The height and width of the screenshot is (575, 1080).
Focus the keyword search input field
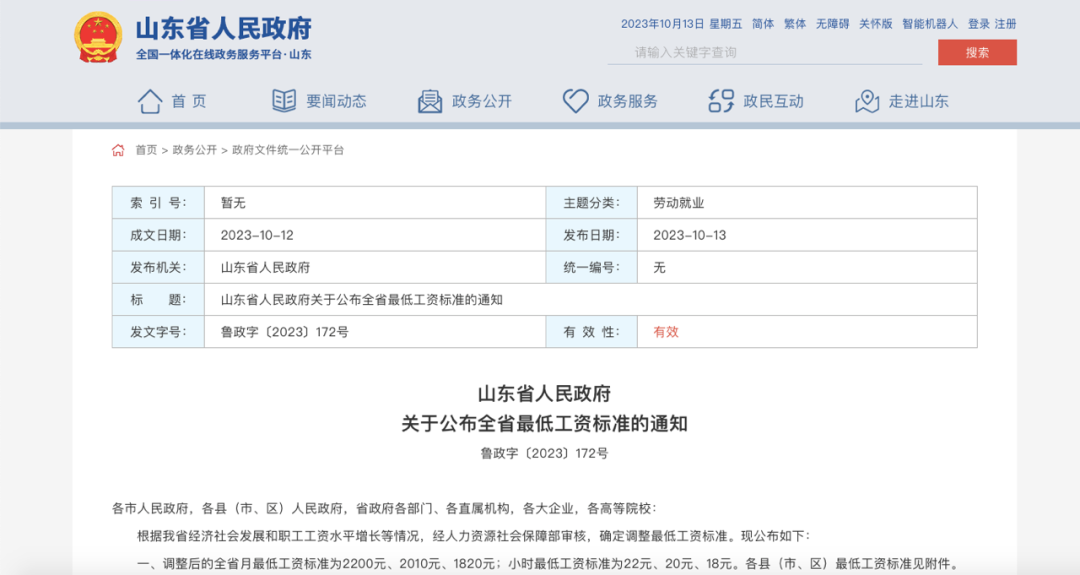765,52
